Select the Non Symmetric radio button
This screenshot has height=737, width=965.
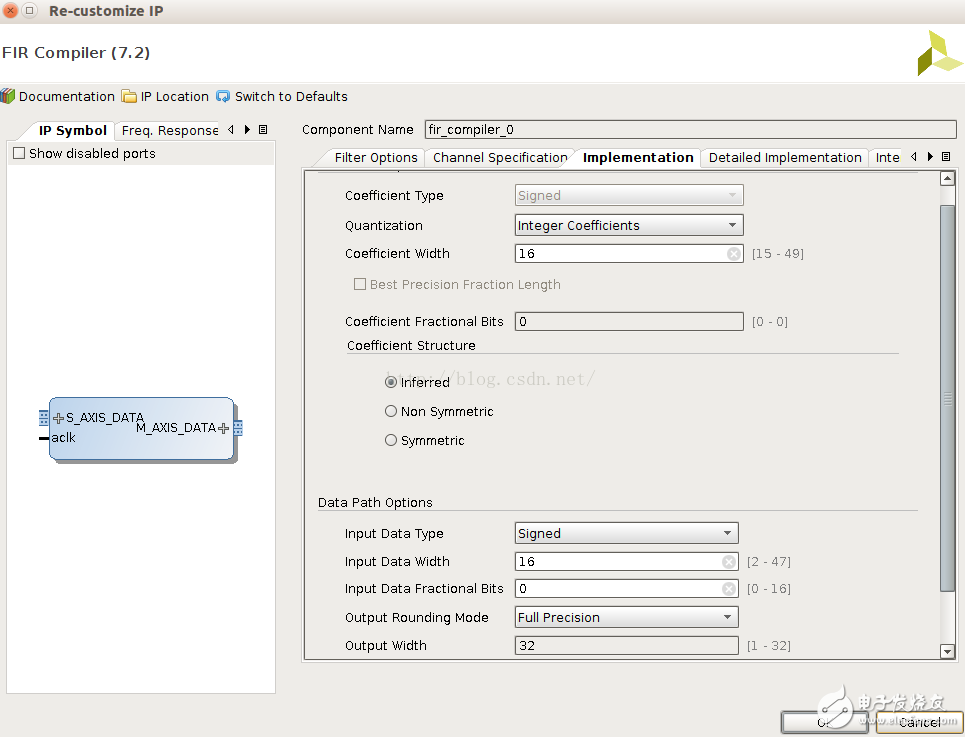tap(391, 412)
